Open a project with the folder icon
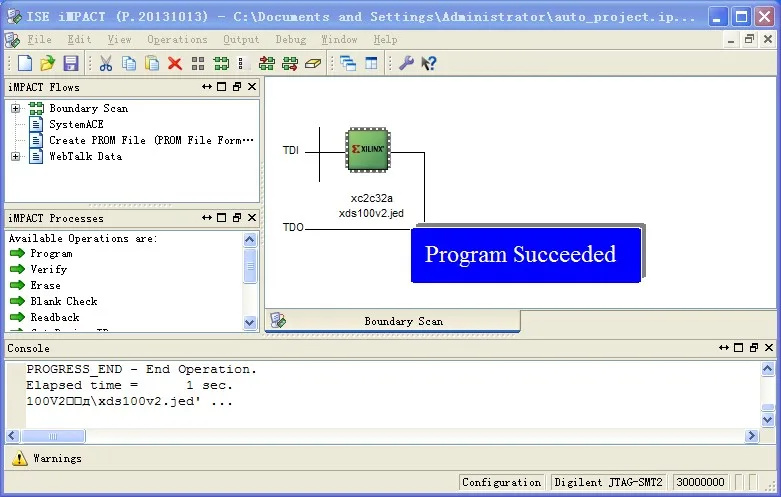This screenshot has height=497, width=781. [x=48, y=63]
